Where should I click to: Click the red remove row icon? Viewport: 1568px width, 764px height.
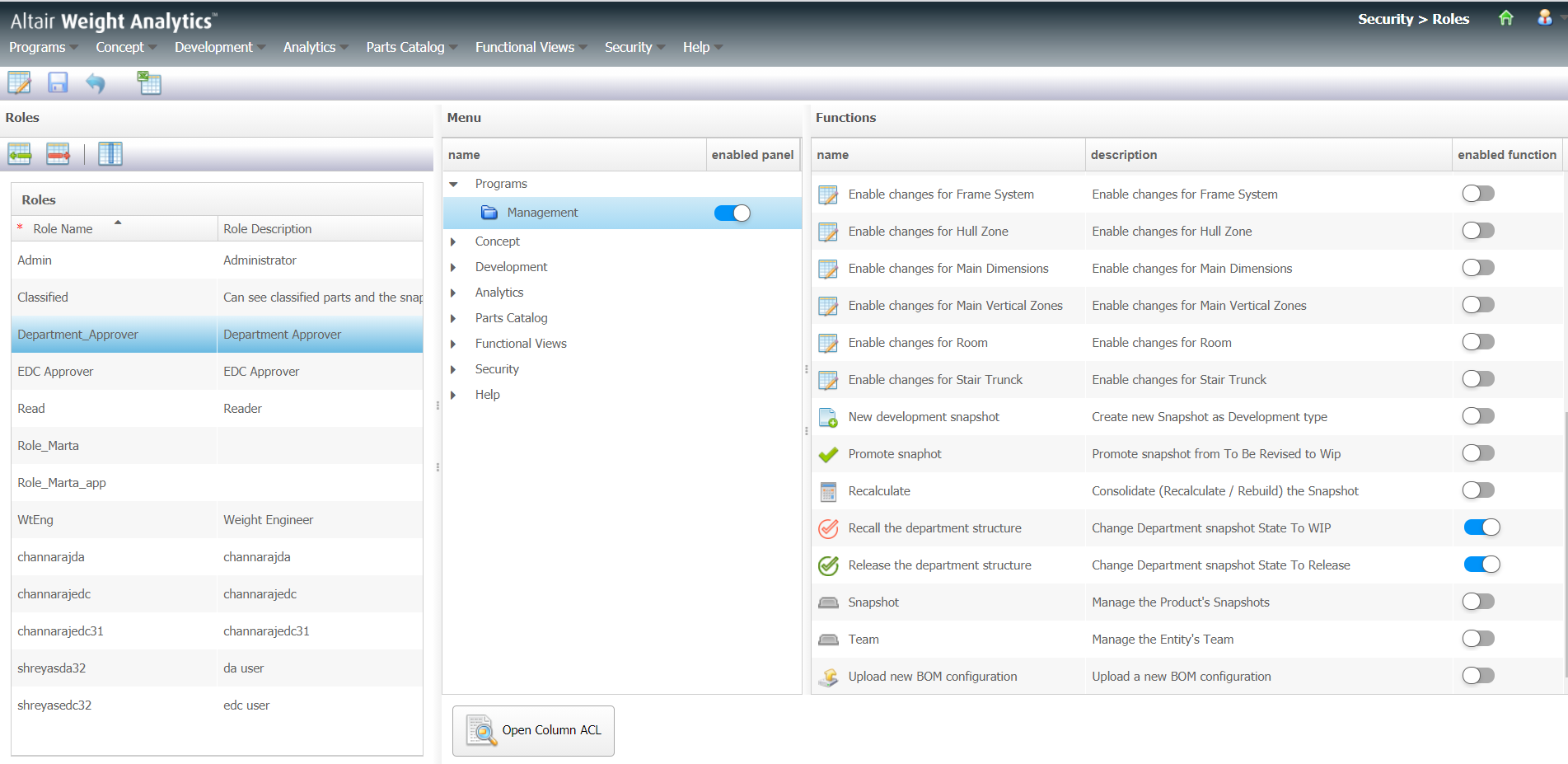pos(58,154)
